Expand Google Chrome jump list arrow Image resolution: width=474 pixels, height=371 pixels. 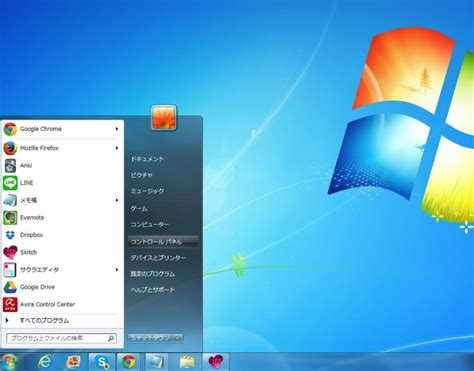click(x=117, y=129)
